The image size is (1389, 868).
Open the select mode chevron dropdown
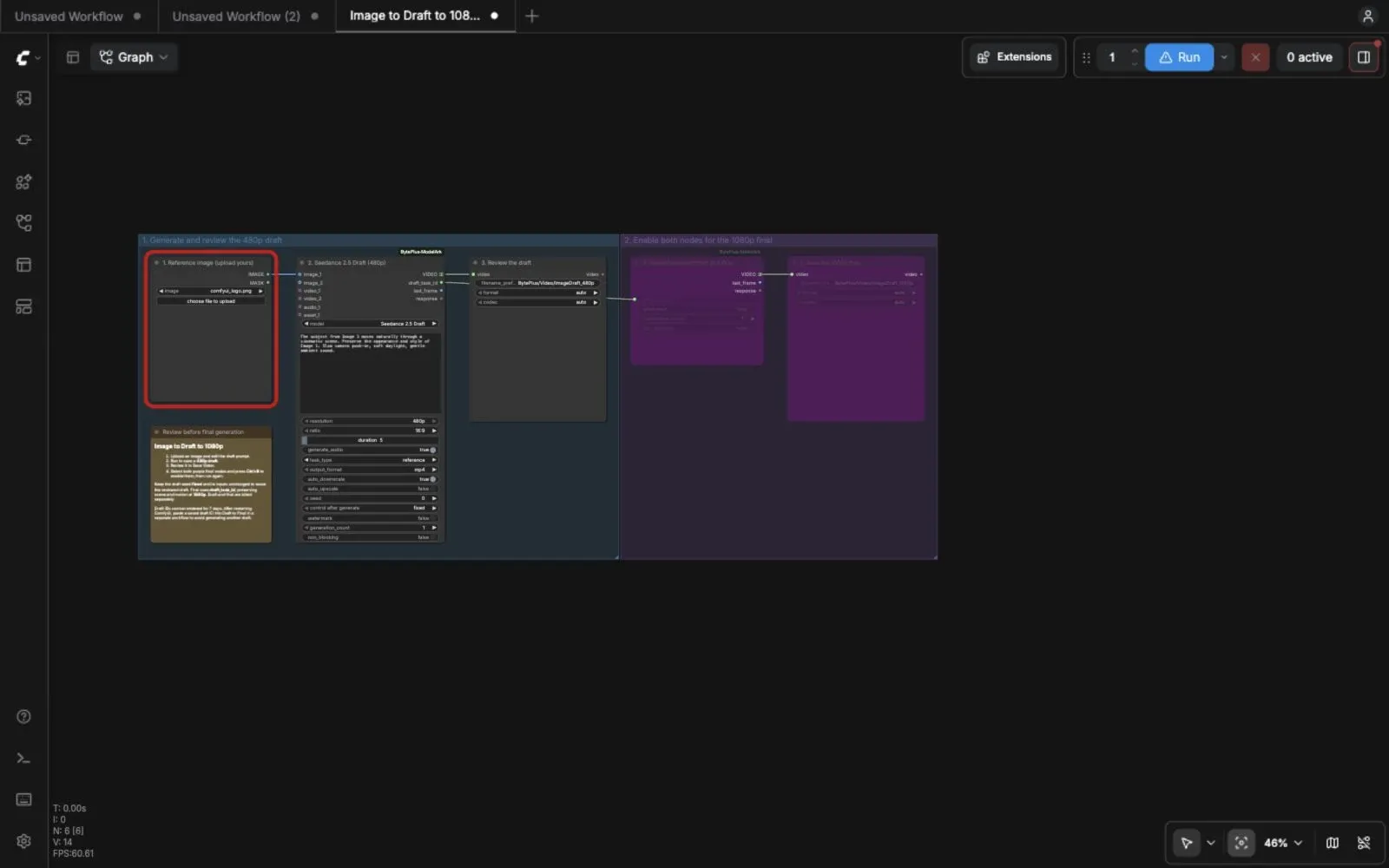coord(1211,843)
